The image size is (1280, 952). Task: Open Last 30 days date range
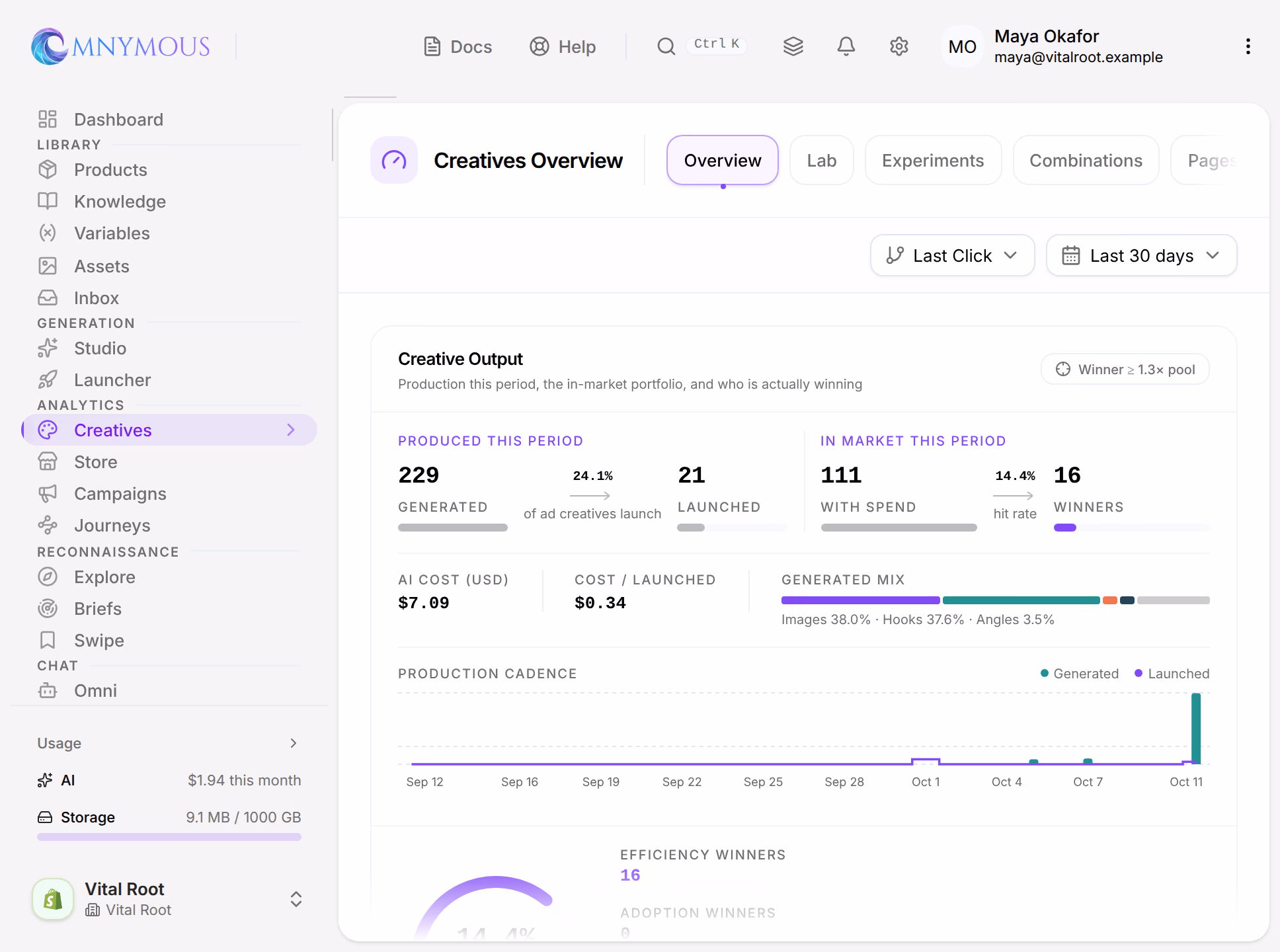(x=1141, y=256)
